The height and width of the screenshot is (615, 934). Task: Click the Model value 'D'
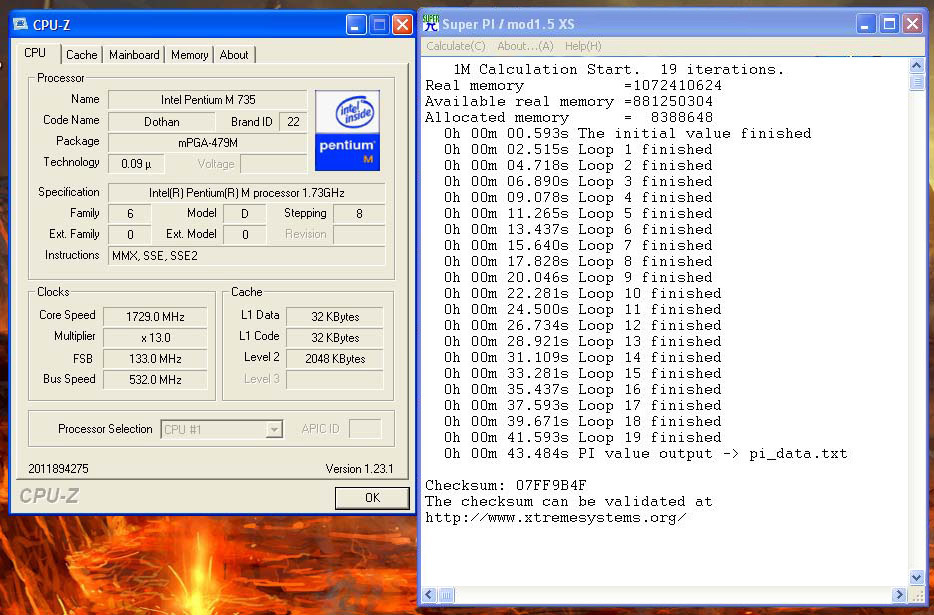point(245,213)
